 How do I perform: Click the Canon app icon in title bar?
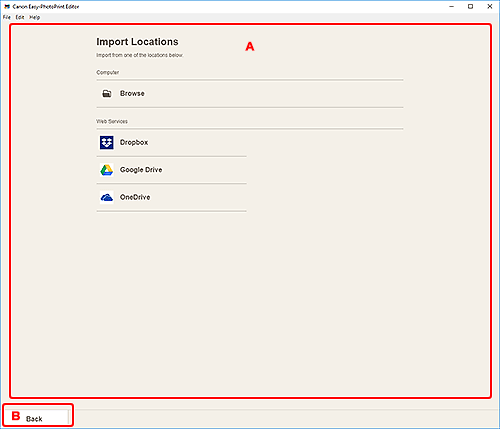click(7, 6)
